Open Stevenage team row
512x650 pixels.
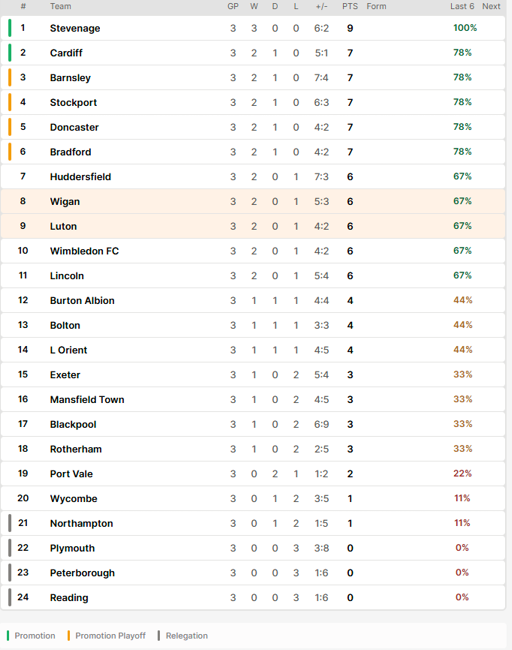point(253,28)
